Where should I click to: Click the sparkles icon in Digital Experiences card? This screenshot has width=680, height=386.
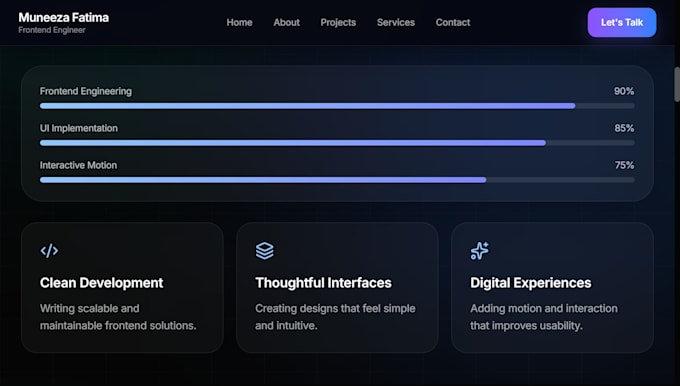[x=480, y=251]
